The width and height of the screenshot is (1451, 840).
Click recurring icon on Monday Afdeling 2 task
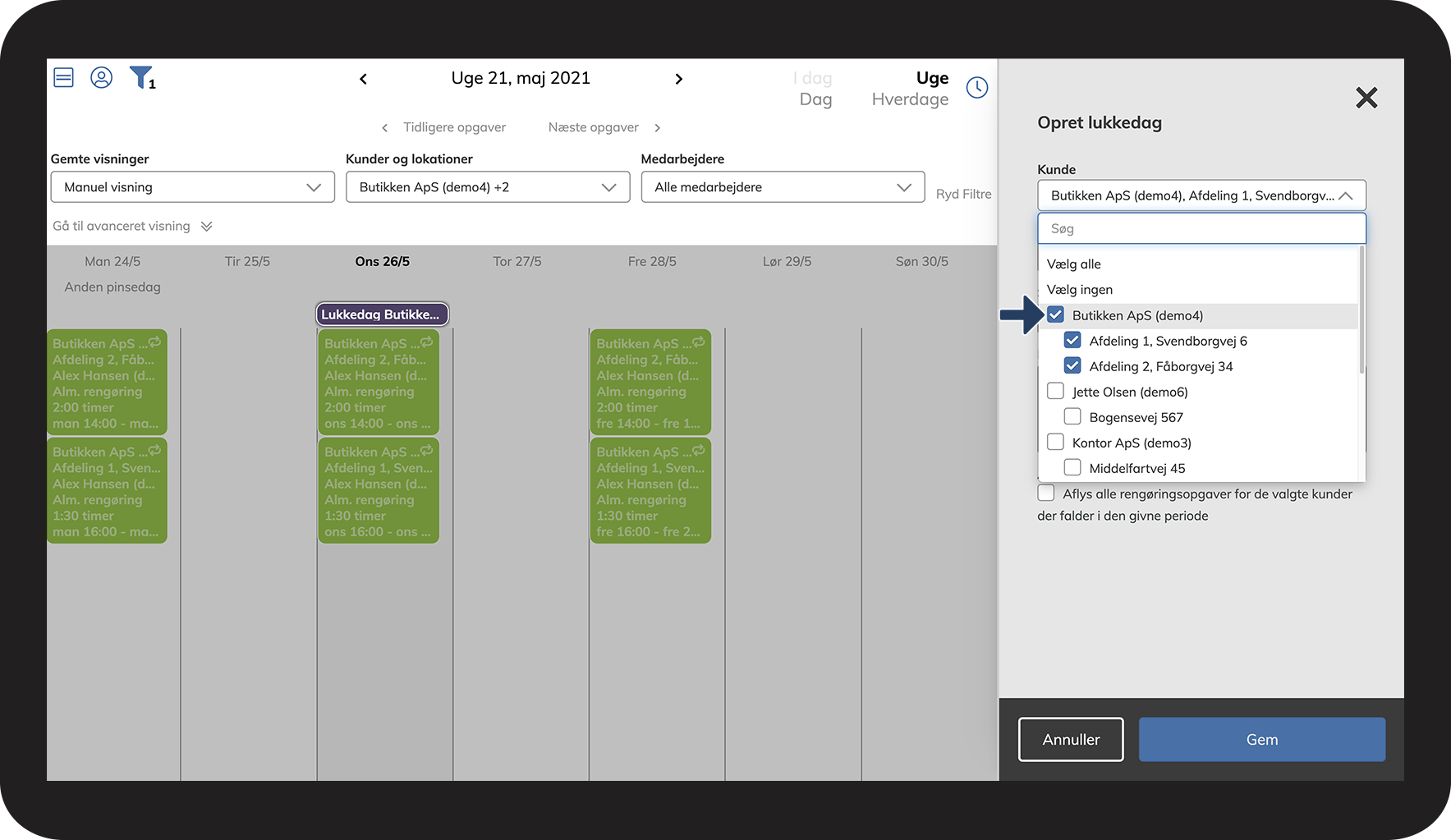[154, 342]
